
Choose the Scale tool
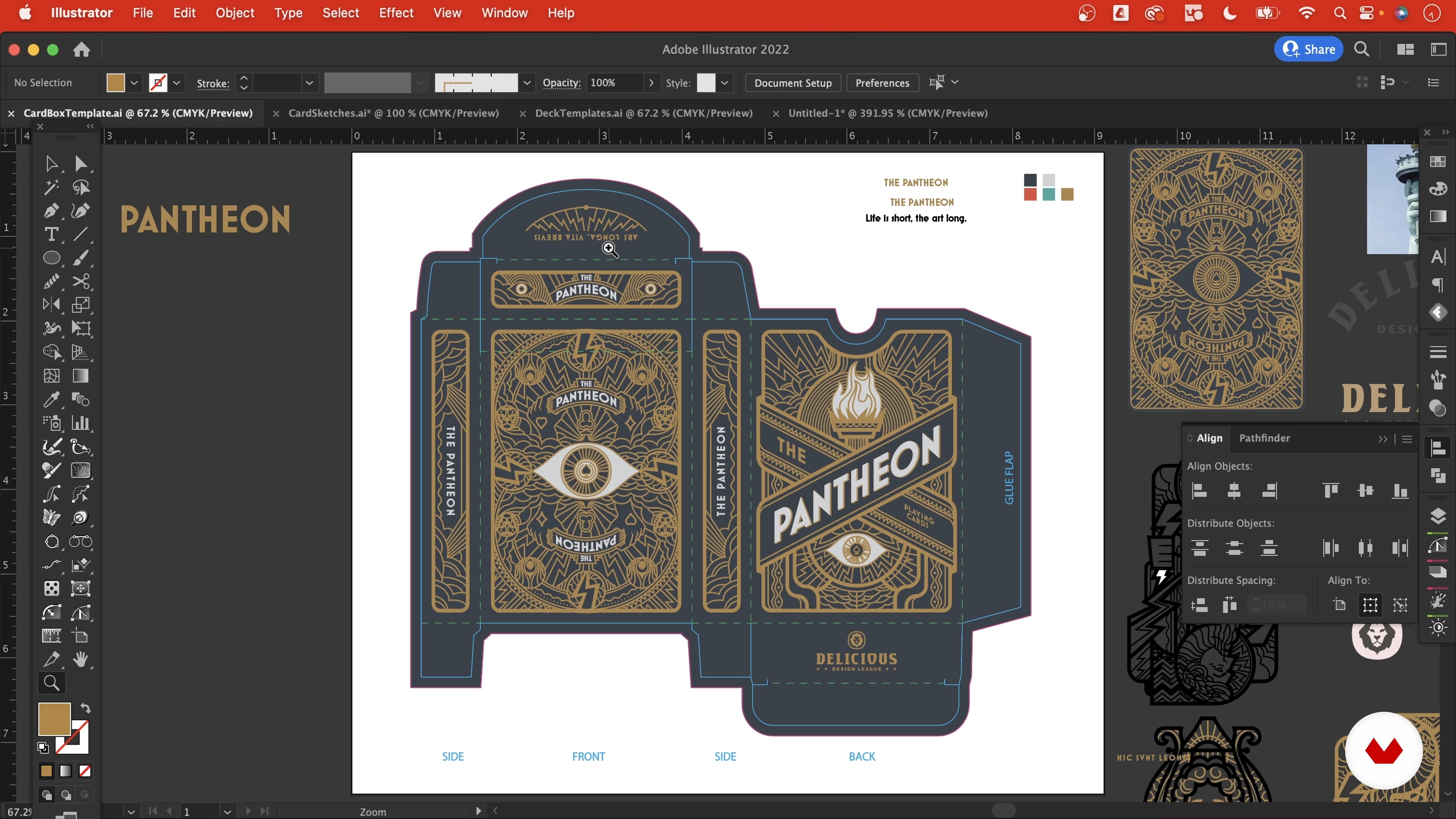(x=81, y=304)
